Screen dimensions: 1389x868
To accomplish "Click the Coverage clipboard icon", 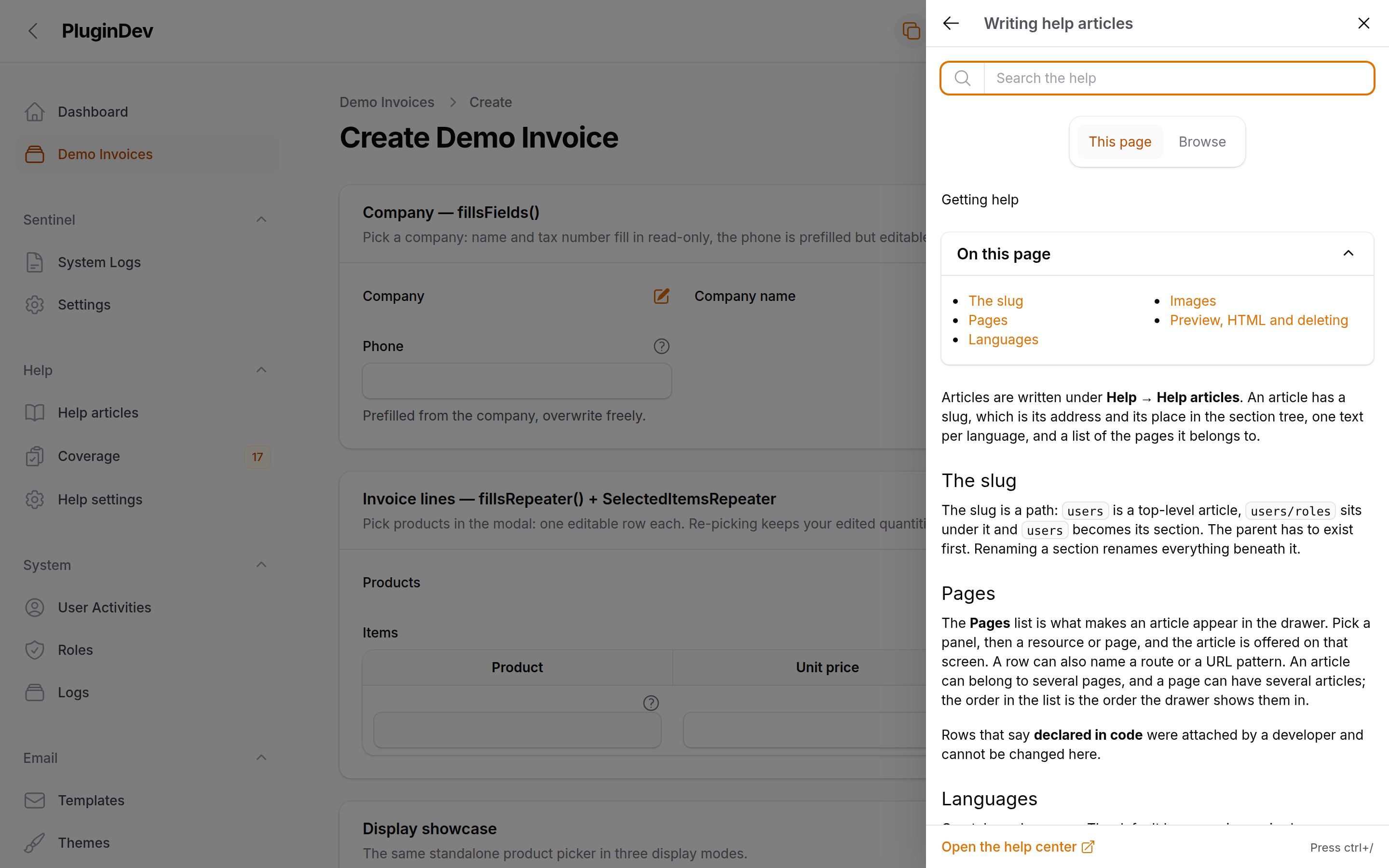I will pos(34,456).
